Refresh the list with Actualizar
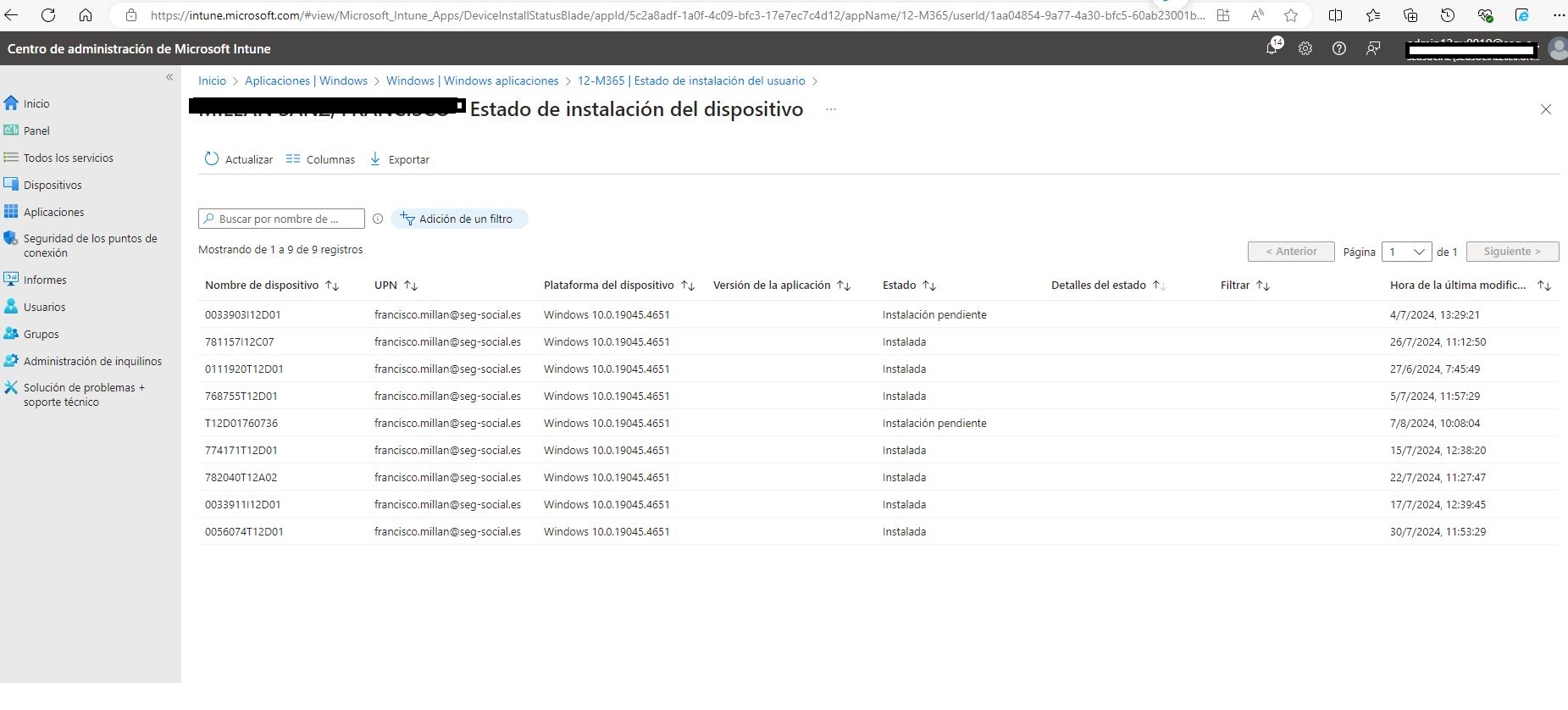Viewport: 1568px width, 710px height. 239,159
